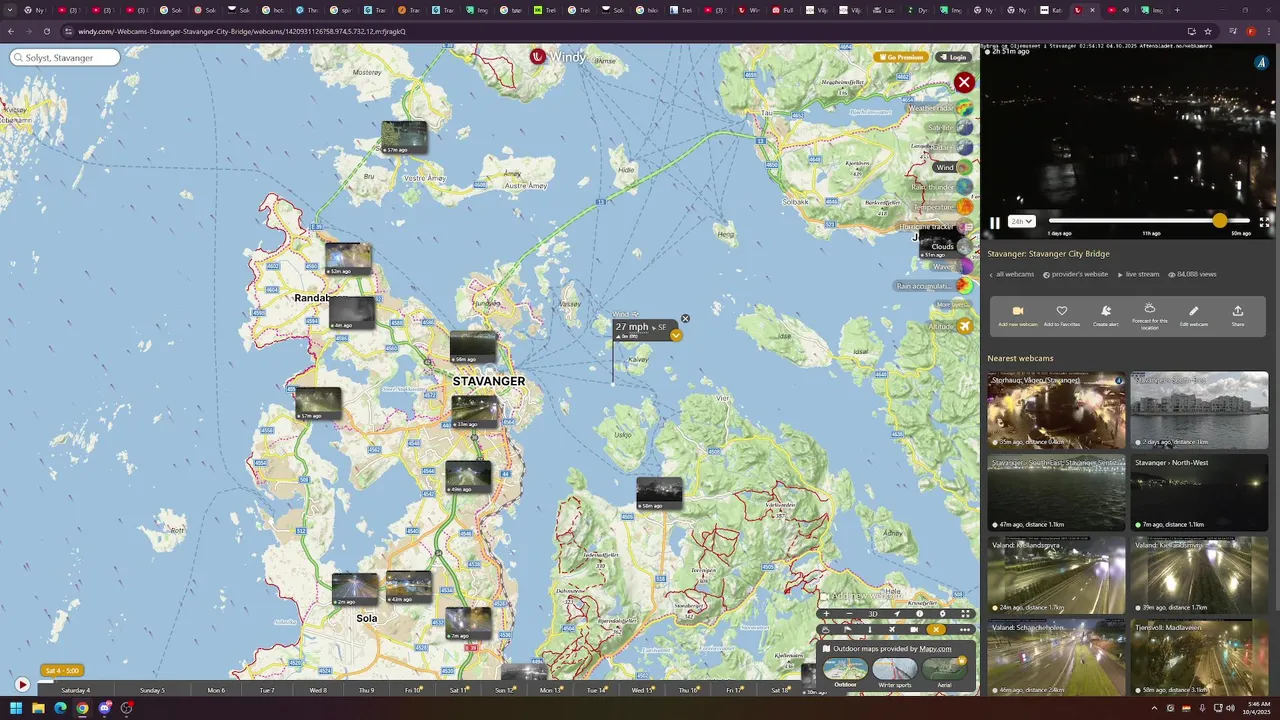The image size is (1280, 720).
Task: Open the live stream link
Action: [1138, 274]
